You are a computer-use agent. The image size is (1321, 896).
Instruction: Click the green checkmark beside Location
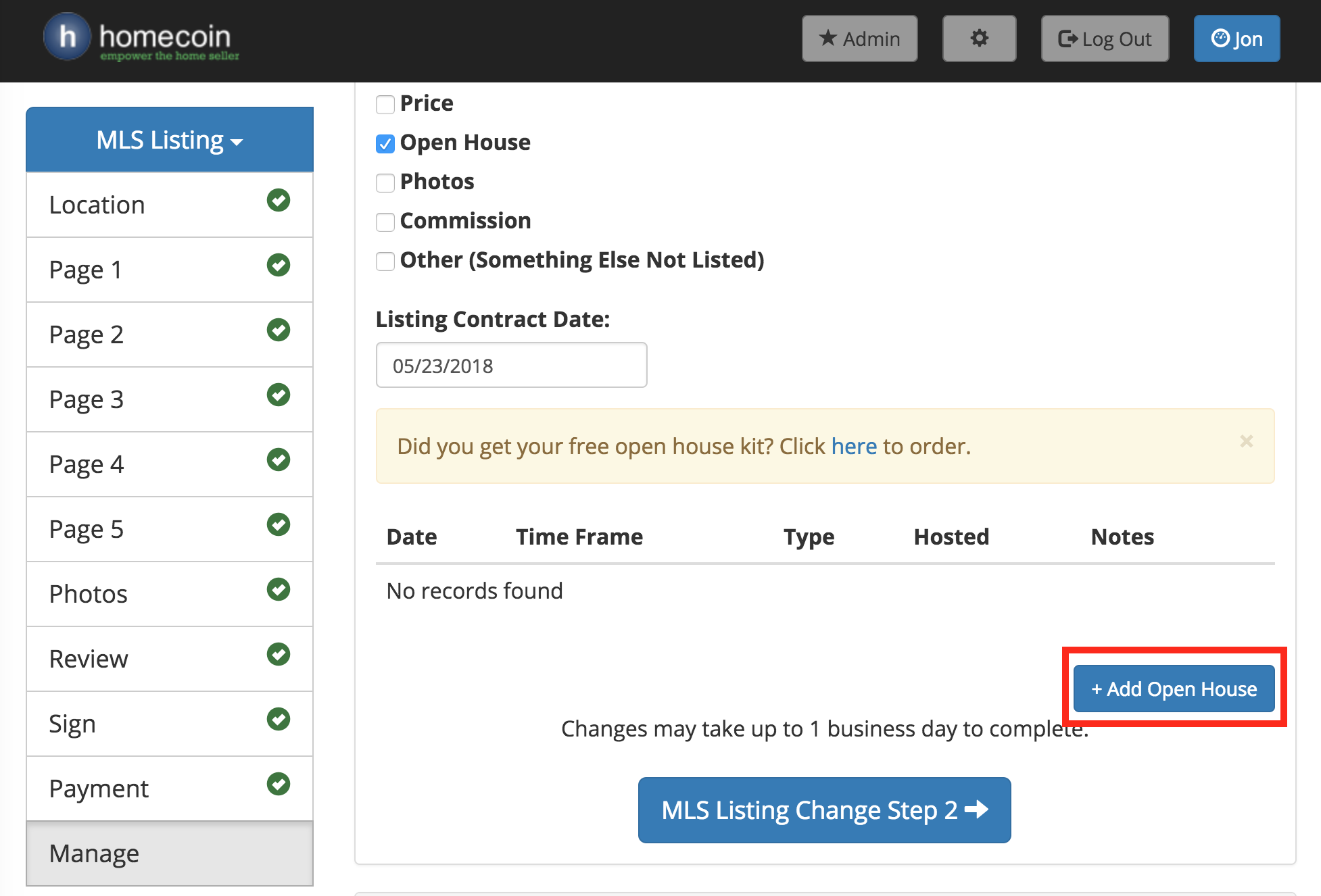point(279,200)
